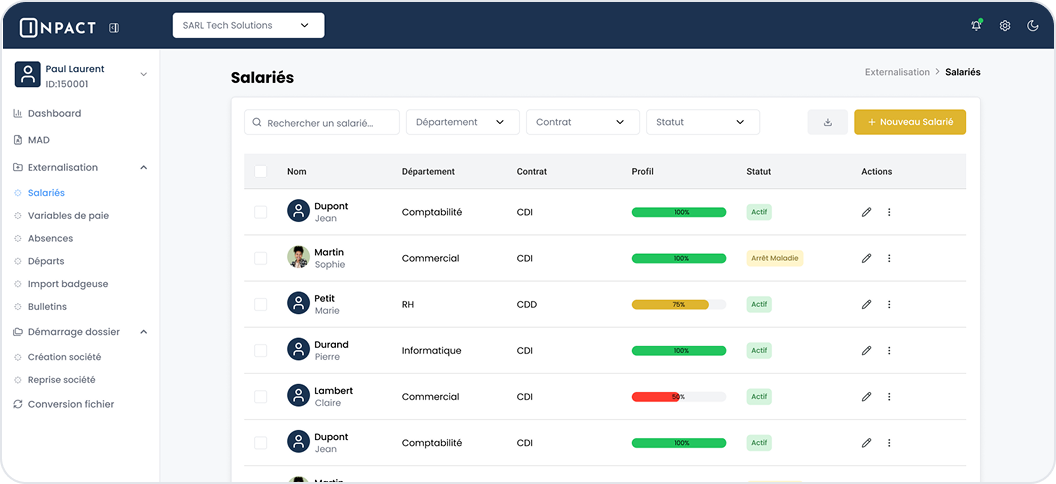Screen dimensions: 1056x484
Task: Click Paul Laurent's profile avatar
Action: click(28, 75)
